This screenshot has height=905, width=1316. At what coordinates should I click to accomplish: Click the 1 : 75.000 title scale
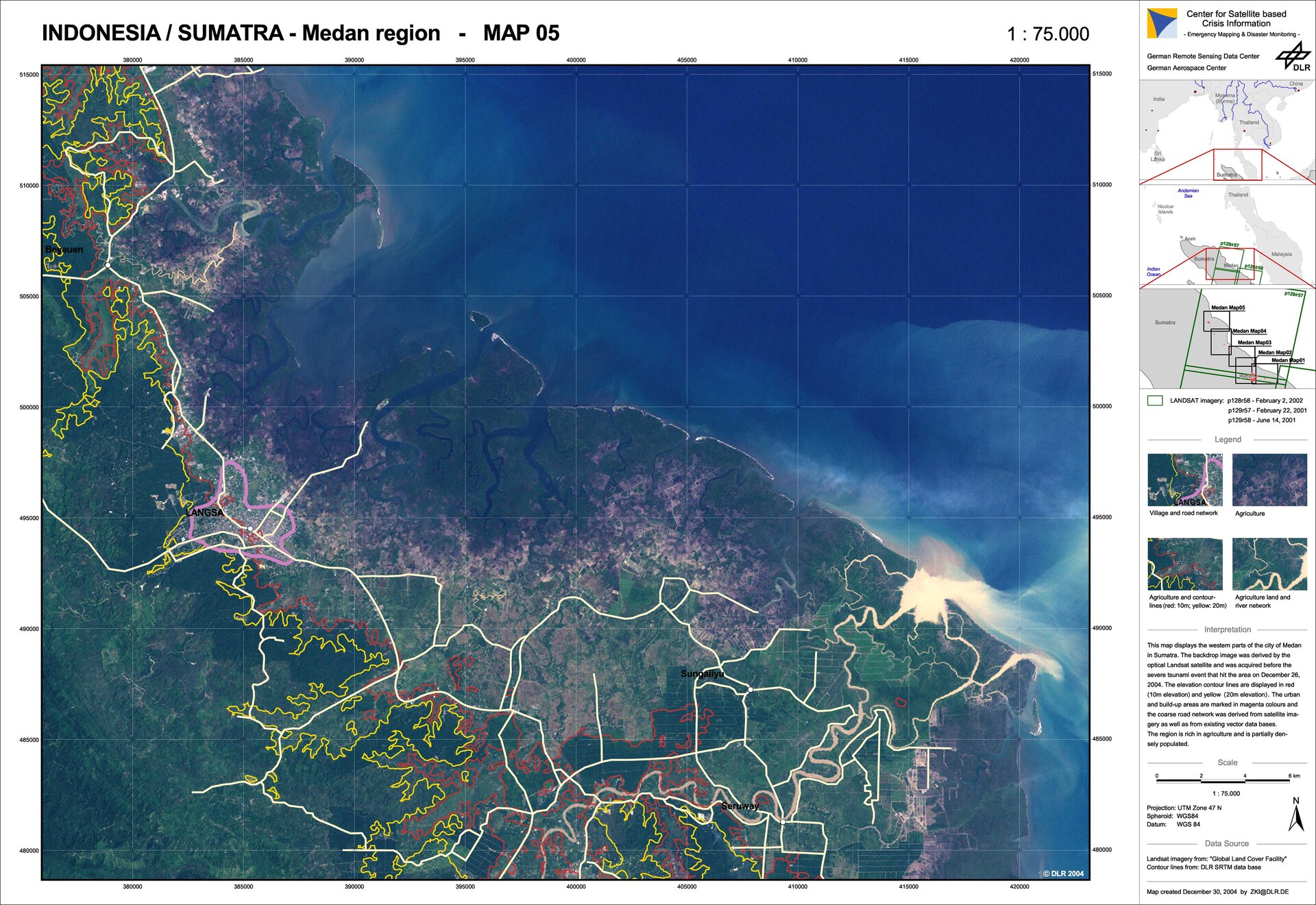[x=1047, y=34]
